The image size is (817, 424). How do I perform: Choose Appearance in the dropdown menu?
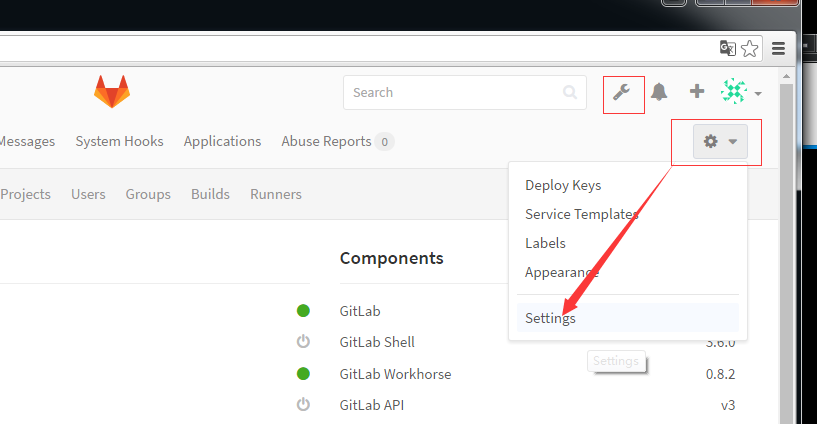point(562,272)
